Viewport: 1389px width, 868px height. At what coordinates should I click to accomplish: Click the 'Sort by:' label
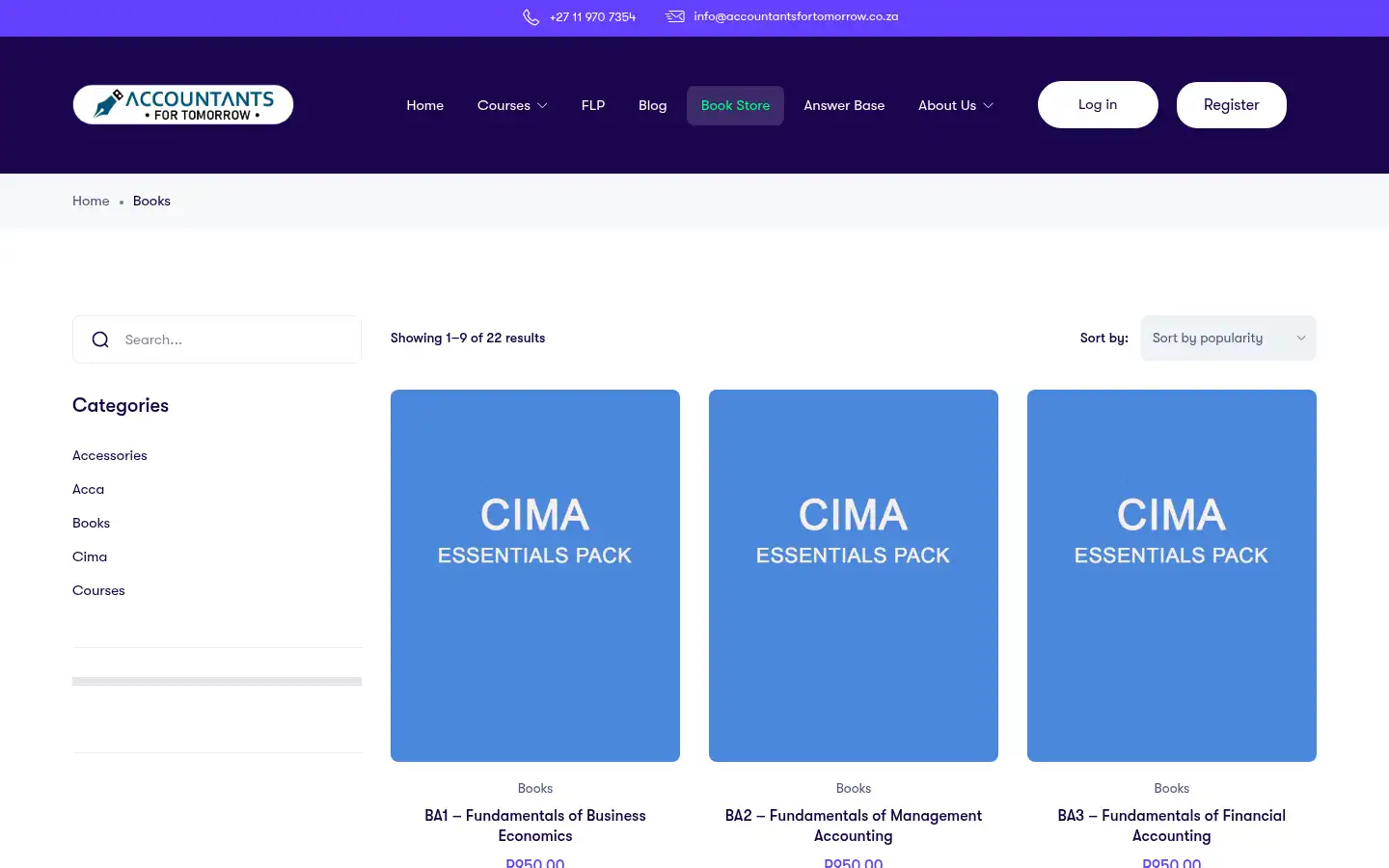[x=1104, y=338]
